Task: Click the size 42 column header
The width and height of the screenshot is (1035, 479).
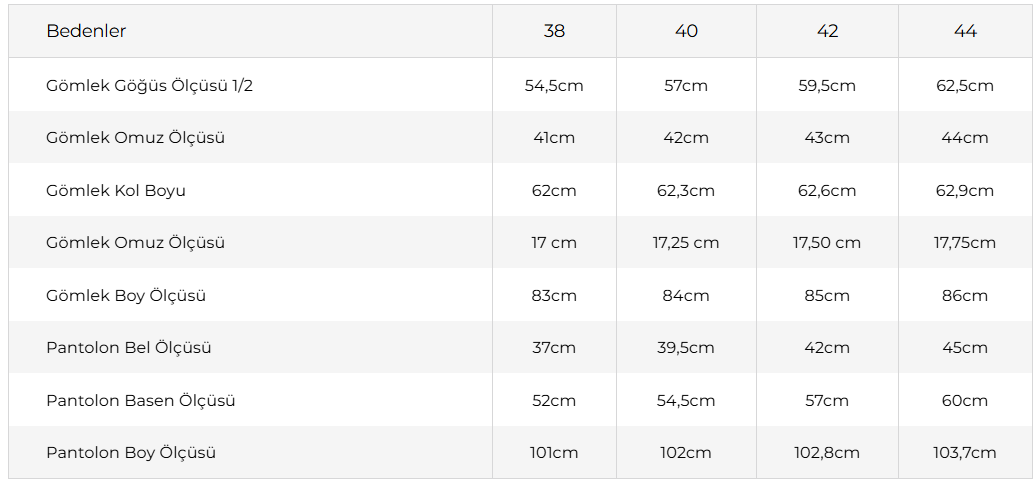Action: click(827, 31)
